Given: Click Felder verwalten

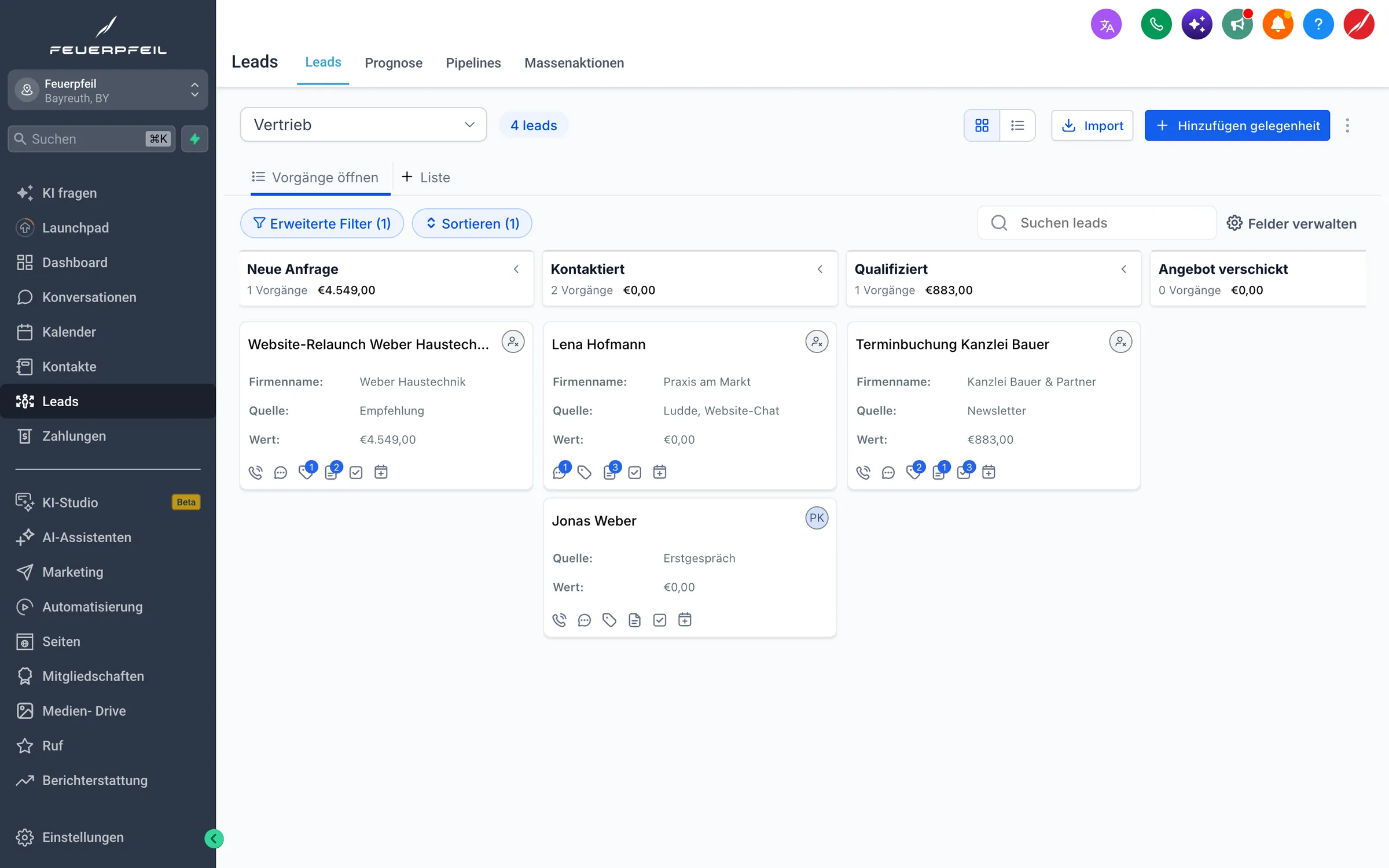Looking at the screenshot, I should [1292, 223].
